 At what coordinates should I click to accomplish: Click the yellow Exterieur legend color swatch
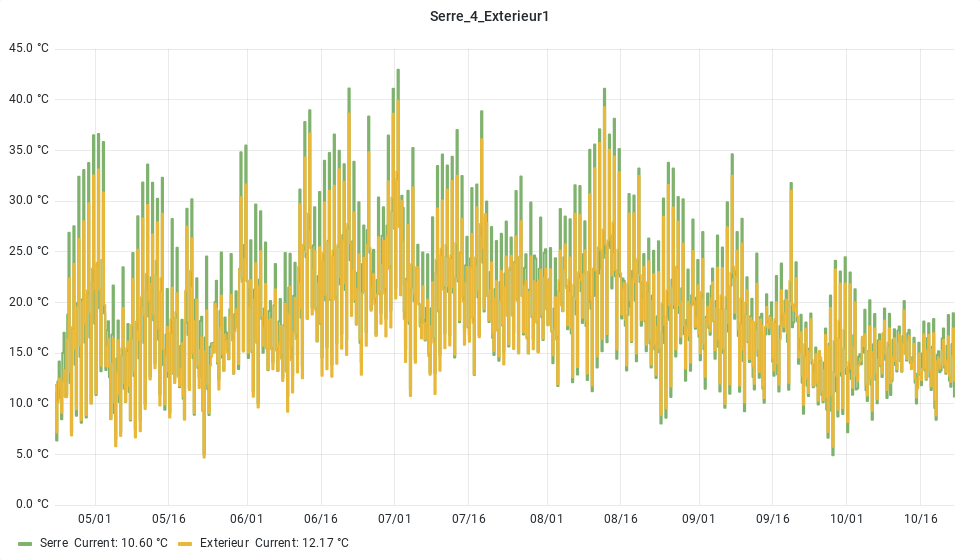(185, 543)
